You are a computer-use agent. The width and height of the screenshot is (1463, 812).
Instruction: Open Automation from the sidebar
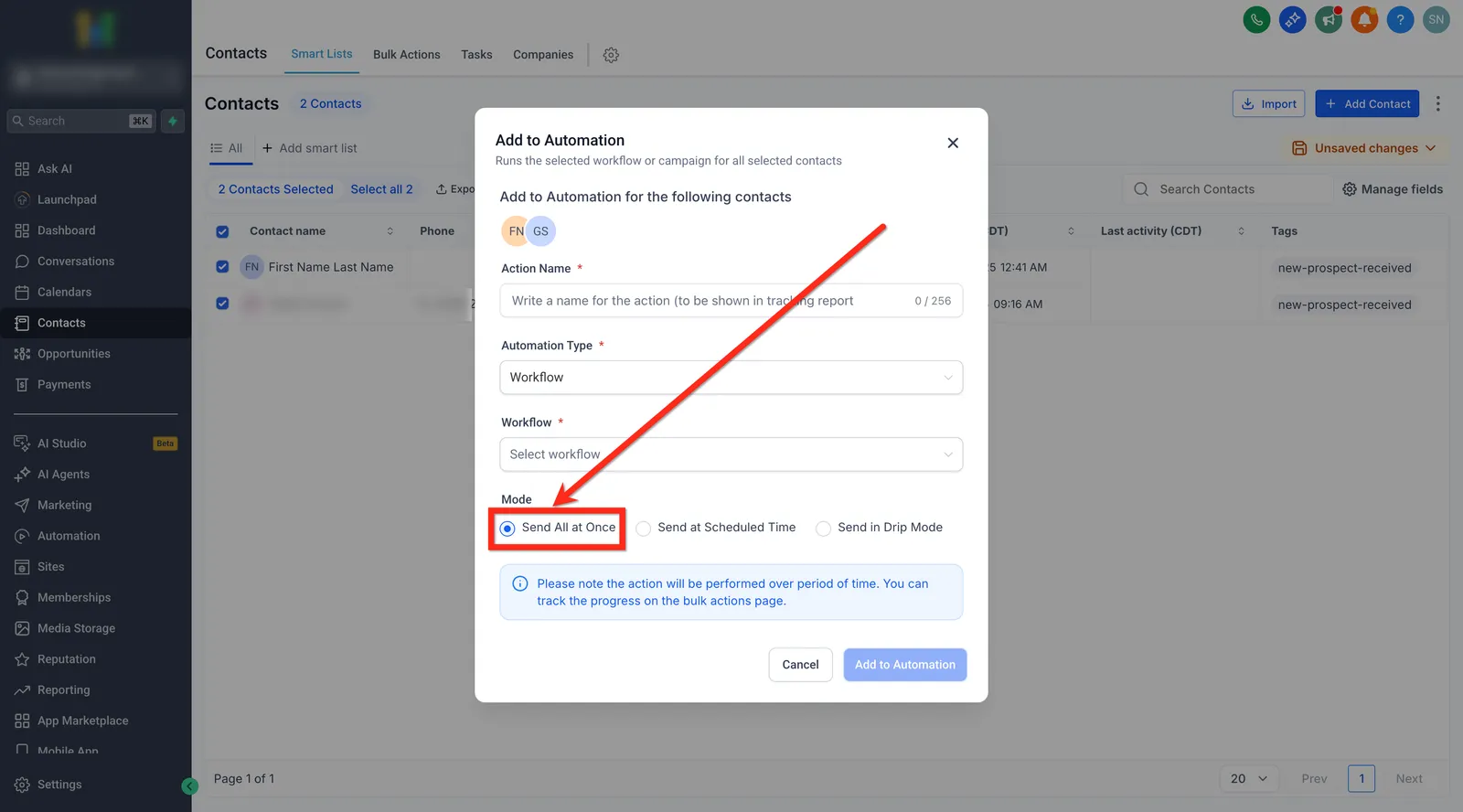[69, 536]
